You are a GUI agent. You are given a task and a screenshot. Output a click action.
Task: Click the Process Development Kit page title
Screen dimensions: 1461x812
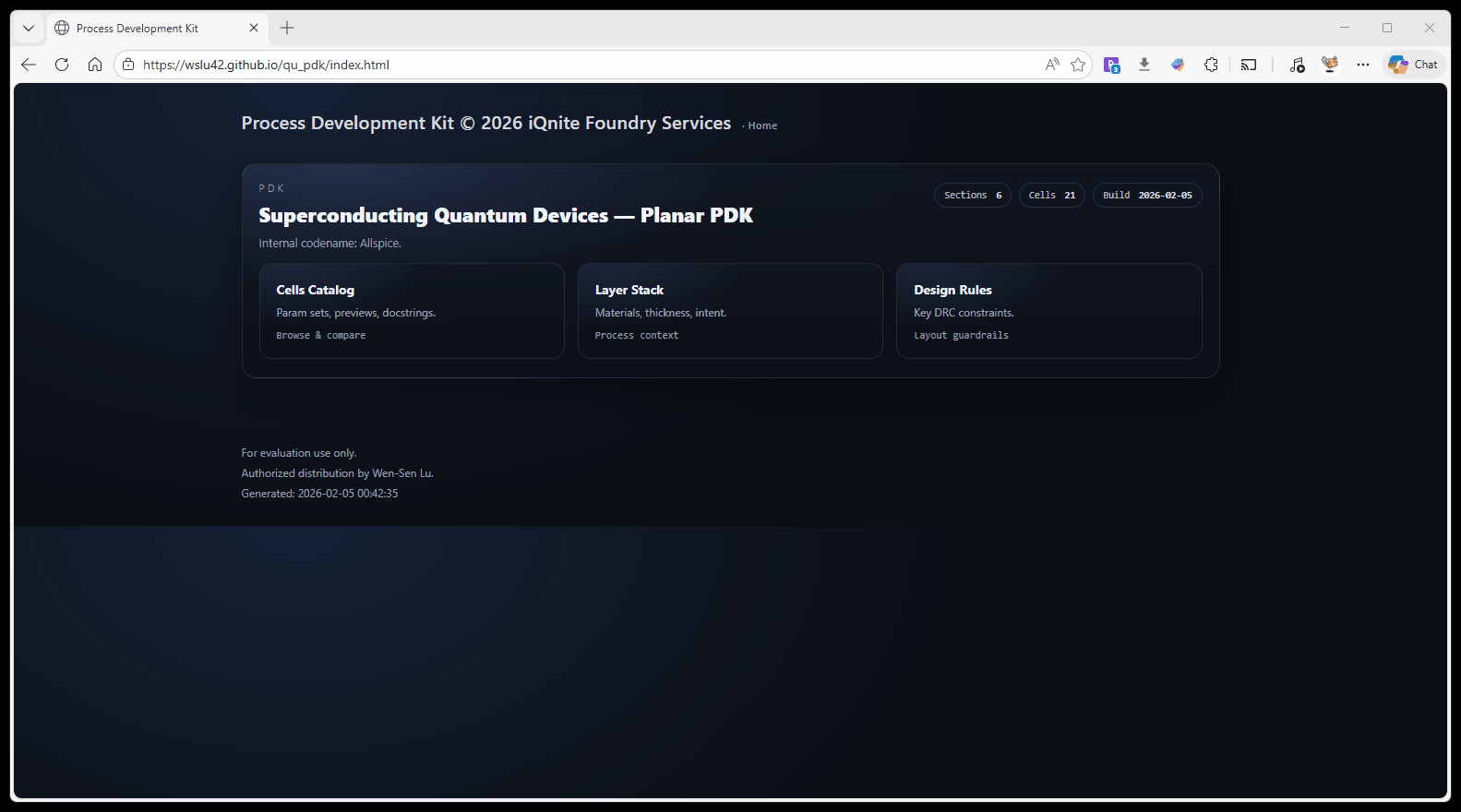[x=486, y=123]
